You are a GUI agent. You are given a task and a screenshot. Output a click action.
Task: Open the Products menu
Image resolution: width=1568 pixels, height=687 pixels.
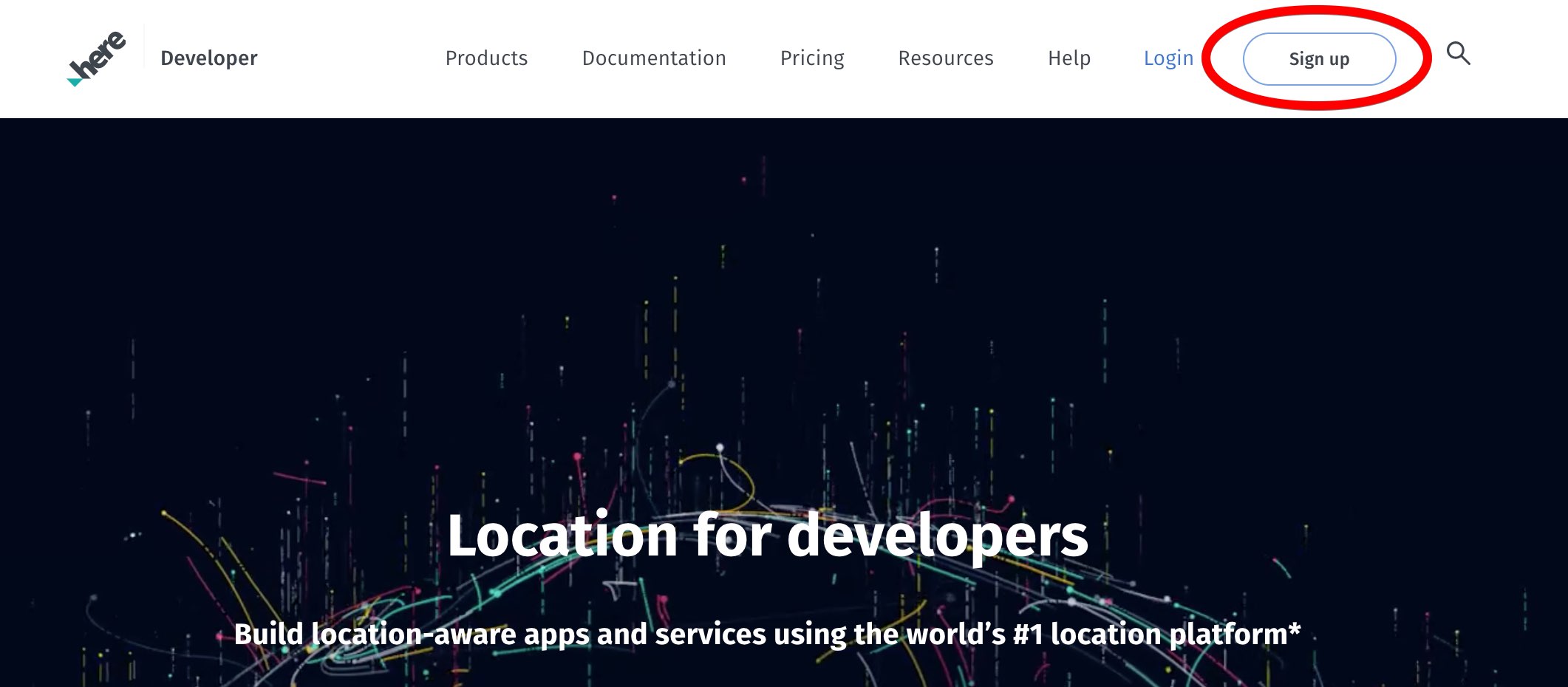[486, 58]
